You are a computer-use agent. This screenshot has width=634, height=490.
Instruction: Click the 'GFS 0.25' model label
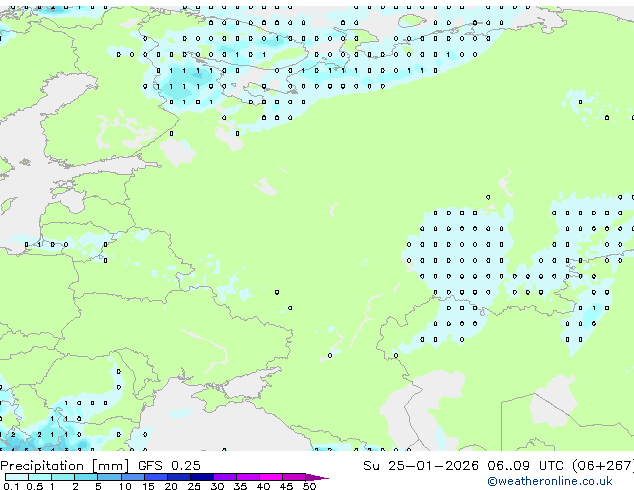169,466
